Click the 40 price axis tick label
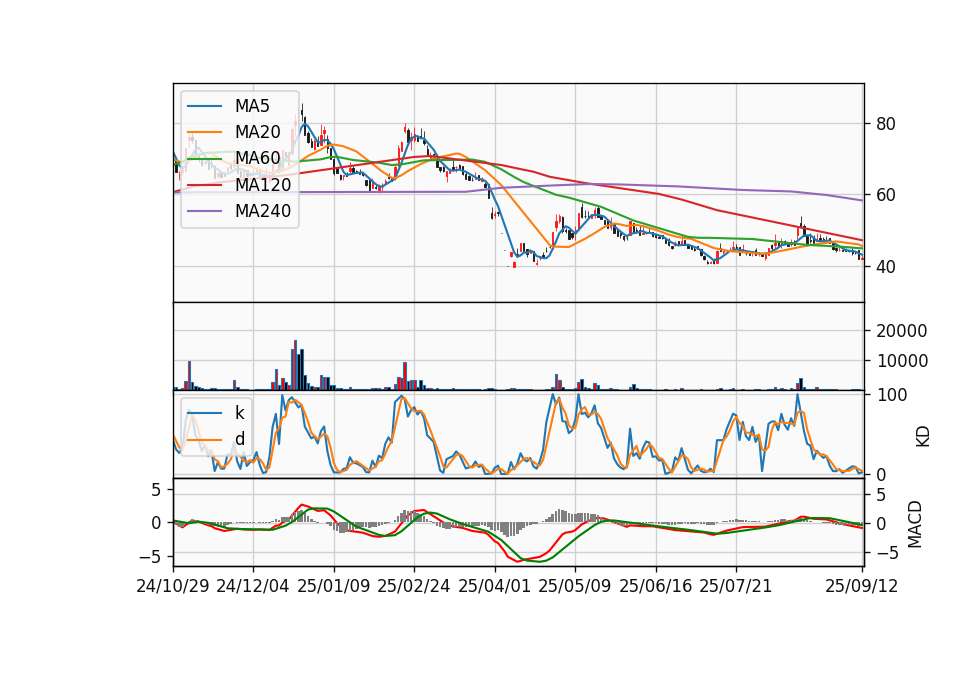960x690 pixels. pos(886,267)
